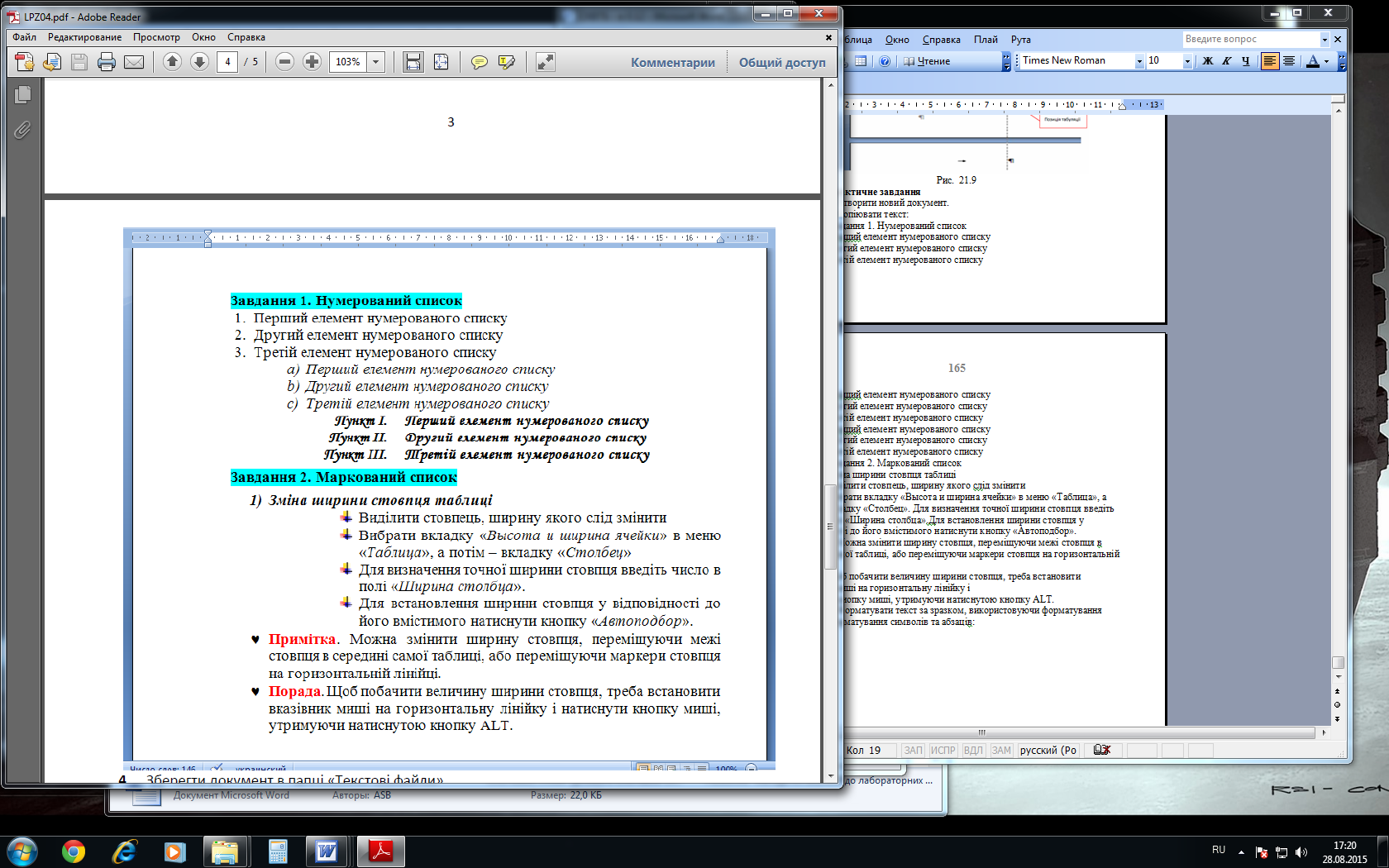Open the Times New Roman font dropdown
The image size is (1389, 868).
pyautogui.click(x=1139, y=61)
